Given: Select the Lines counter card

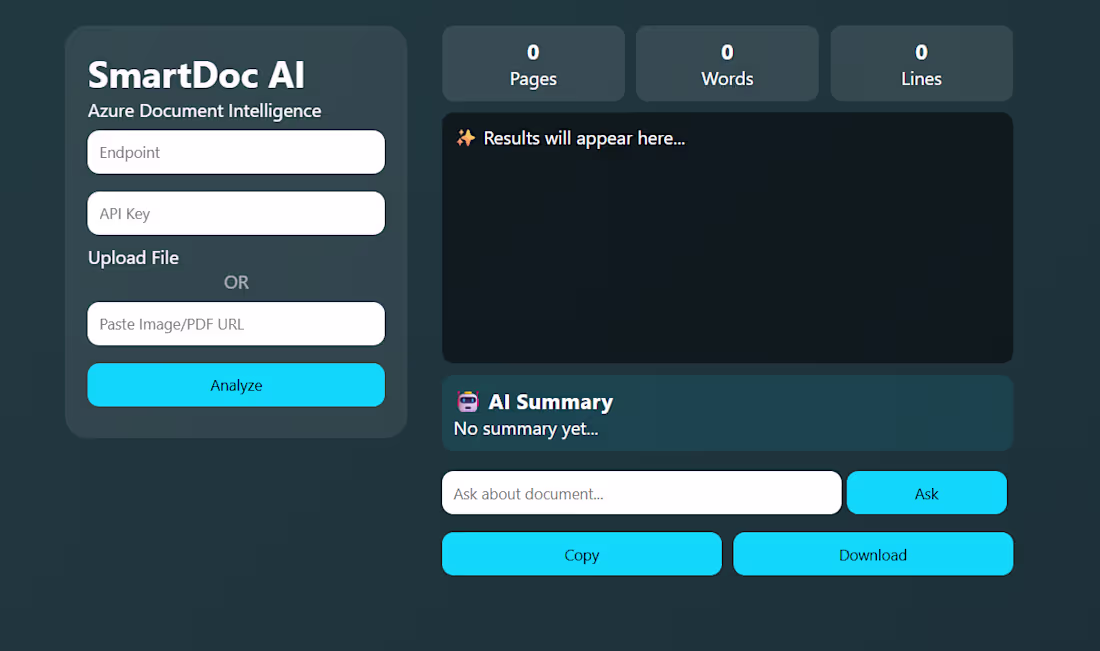Looking at the screenshot, I should click(921, 64).
